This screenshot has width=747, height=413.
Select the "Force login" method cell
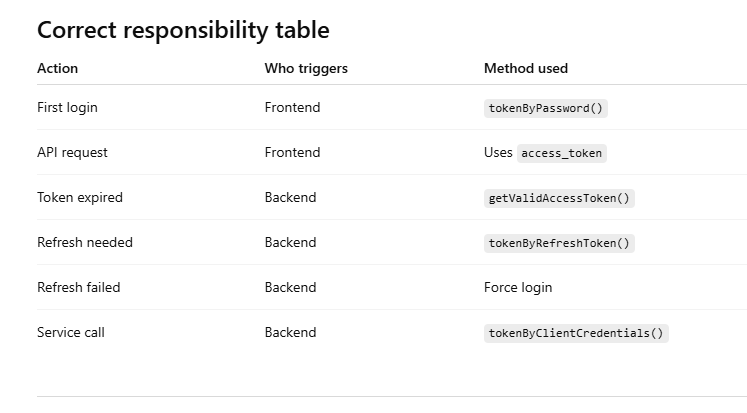pos(518,287)
